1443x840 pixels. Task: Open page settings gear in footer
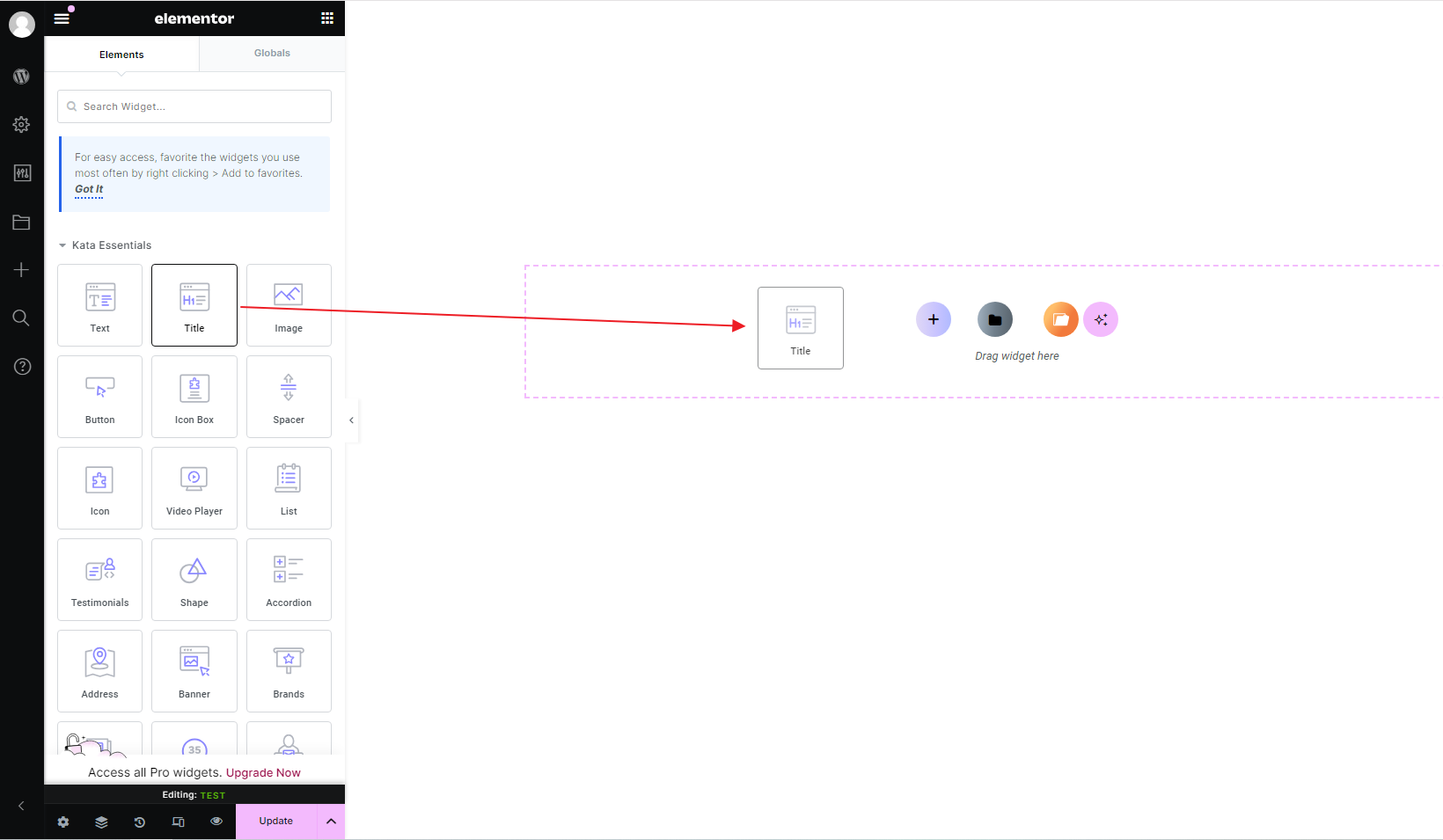pos(63,822)
